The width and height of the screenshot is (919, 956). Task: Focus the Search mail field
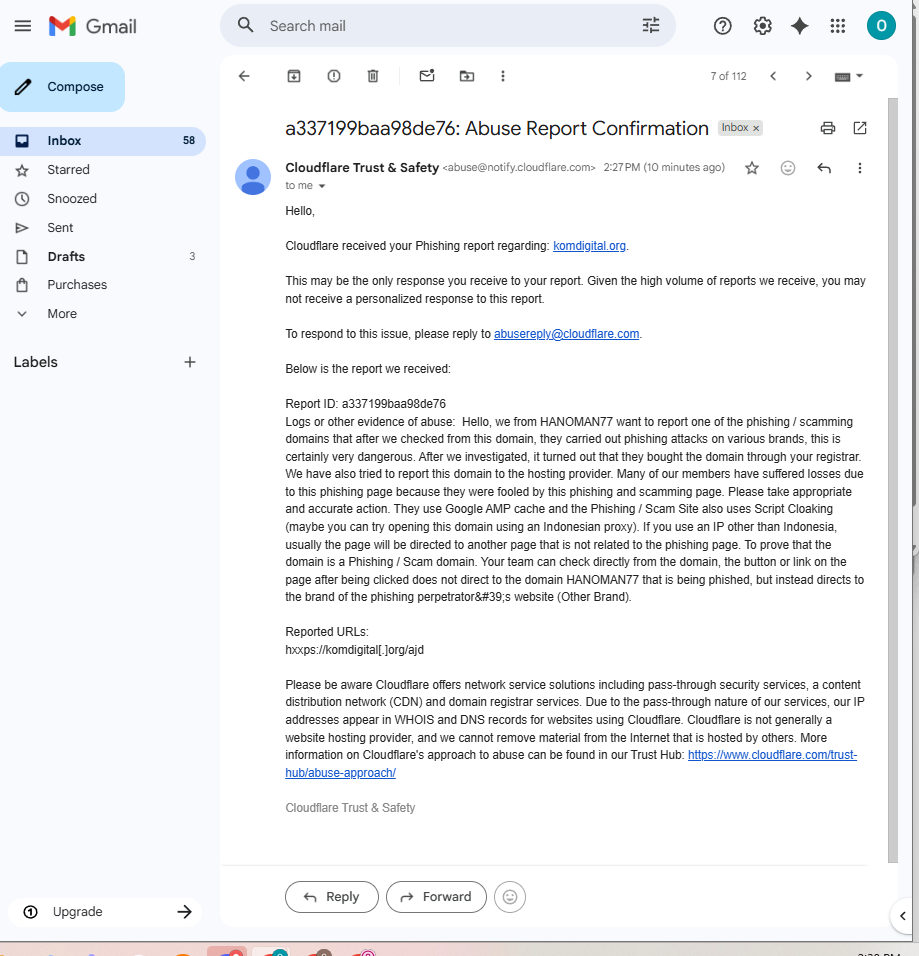[448, 26]
